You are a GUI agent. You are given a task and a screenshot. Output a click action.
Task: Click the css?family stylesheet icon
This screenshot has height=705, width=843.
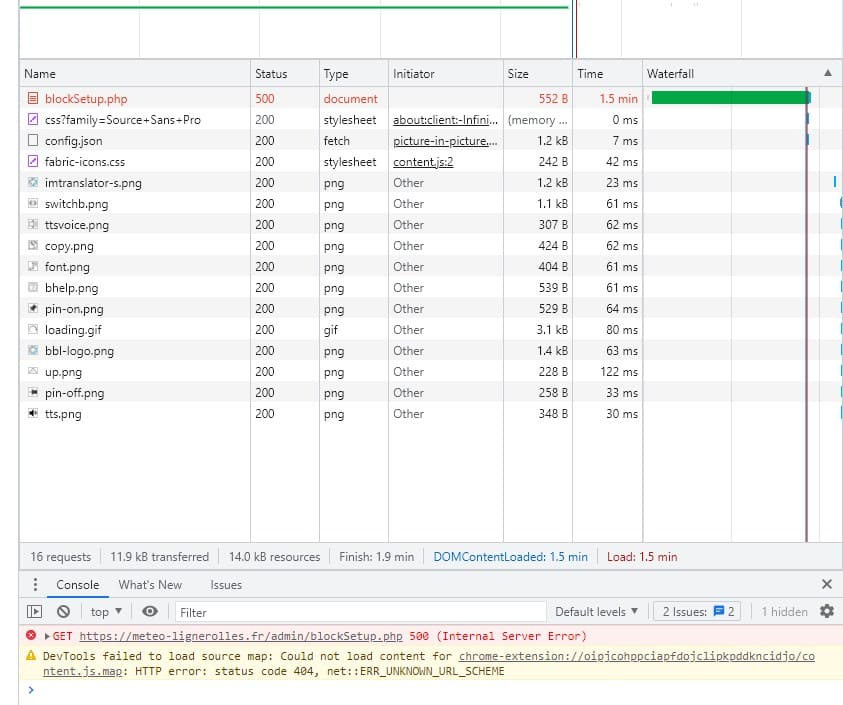pyautogui.click(x=33, y=119)
